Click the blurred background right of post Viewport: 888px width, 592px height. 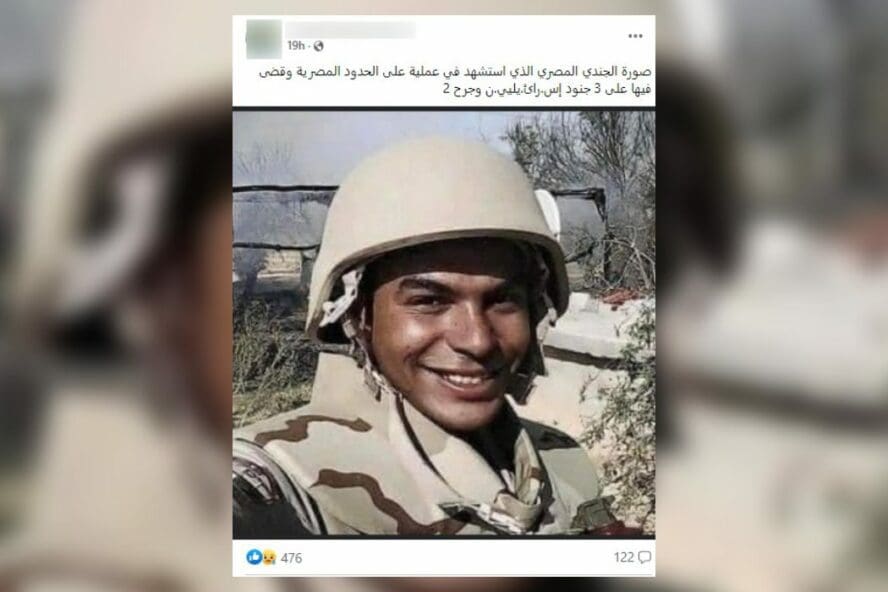[x=772, y=296]
